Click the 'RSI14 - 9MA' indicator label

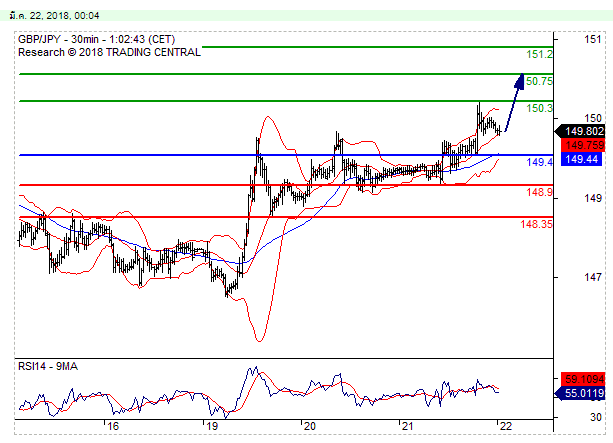[48, 366]
